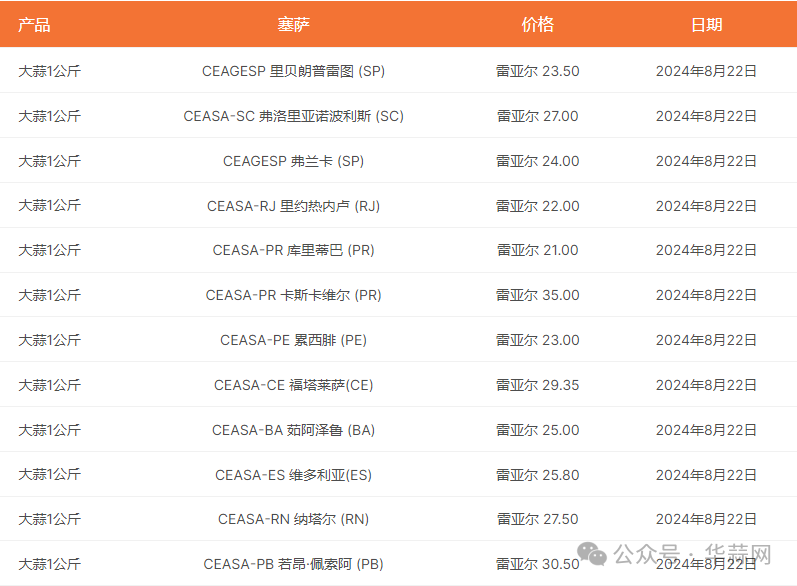Click the date in the 维多利亚 row
The image size is (797, 586).
click(x=706, y=475)
